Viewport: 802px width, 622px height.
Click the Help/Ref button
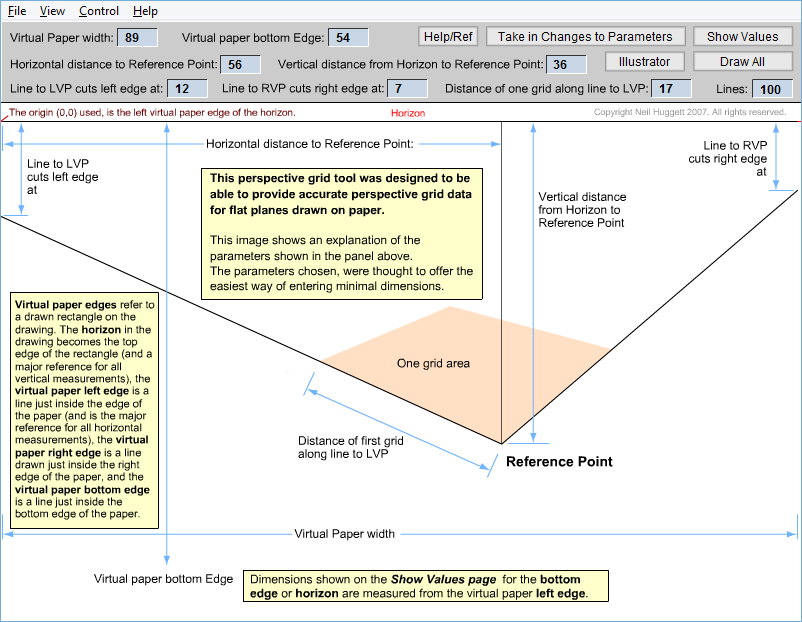click(x=448, y=37)
